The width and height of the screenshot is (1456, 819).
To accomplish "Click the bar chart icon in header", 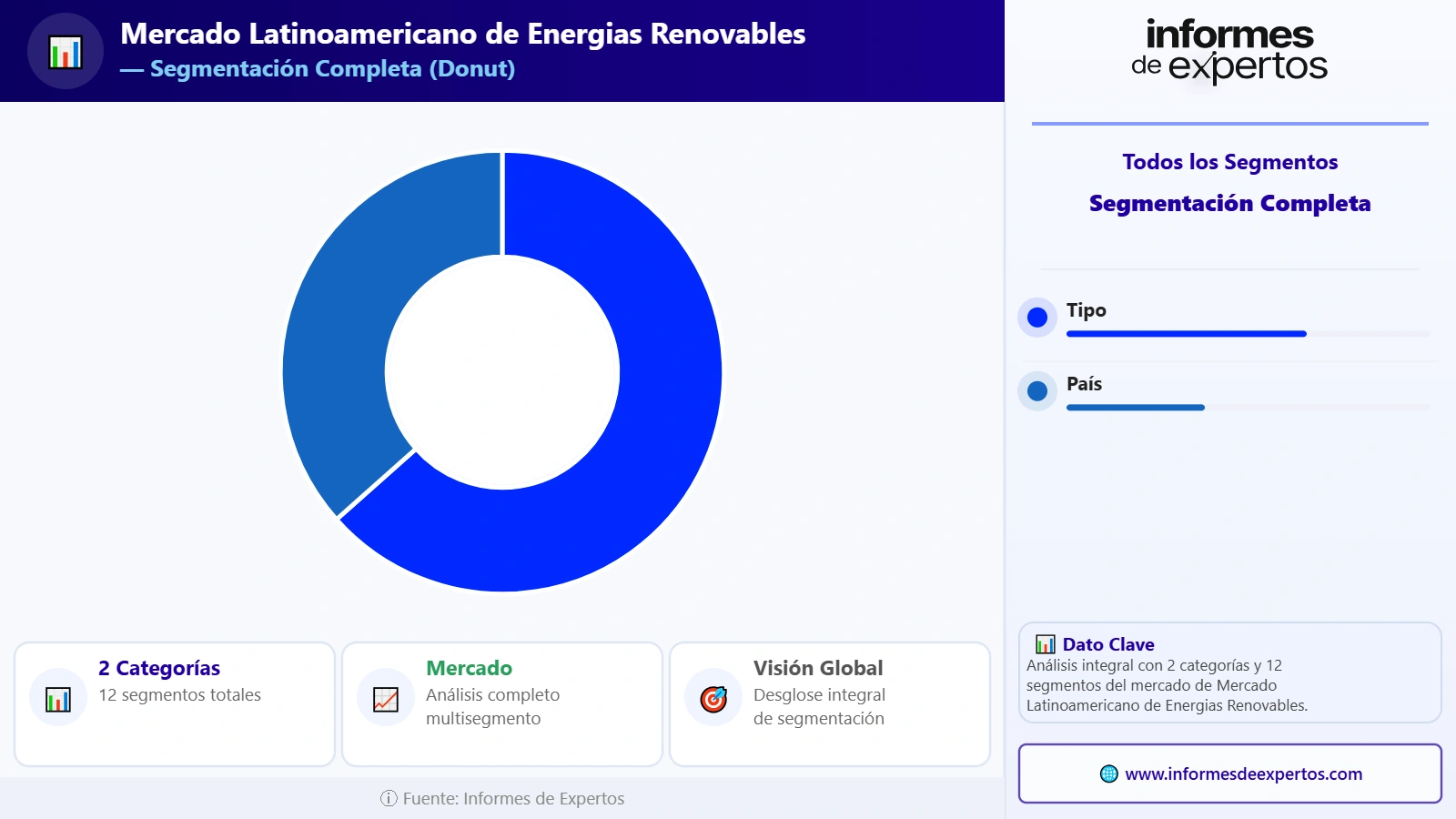I will [66, 52].
